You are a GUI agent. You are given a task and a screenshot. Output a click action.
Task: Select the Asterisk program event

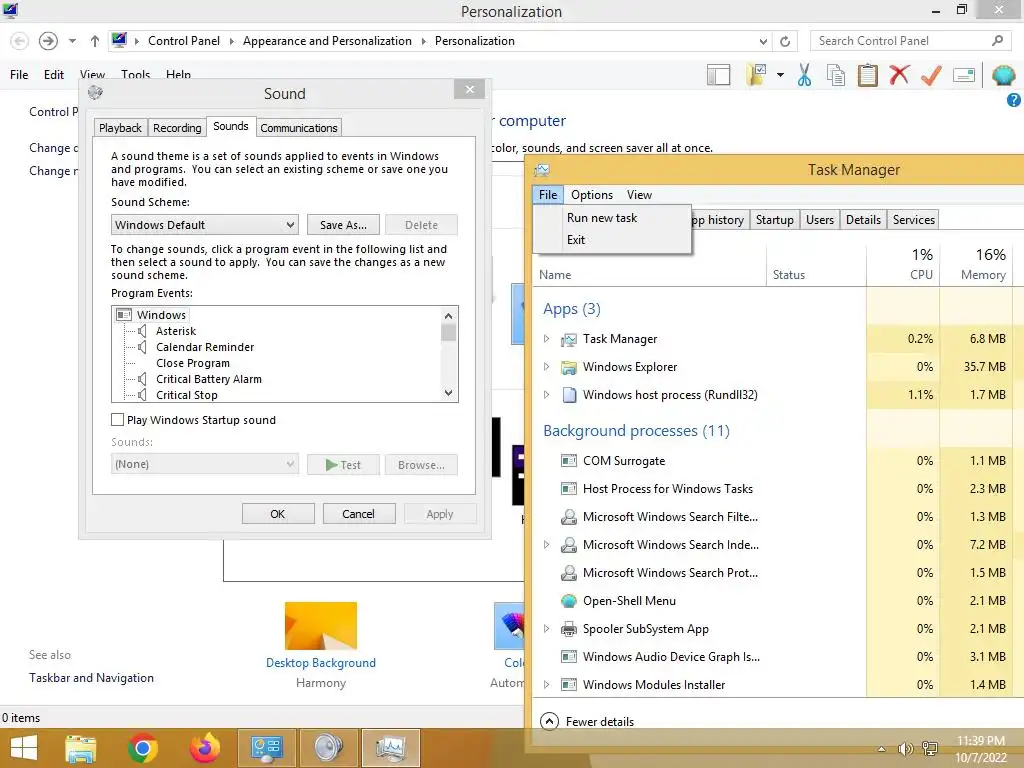pos(176,331)
